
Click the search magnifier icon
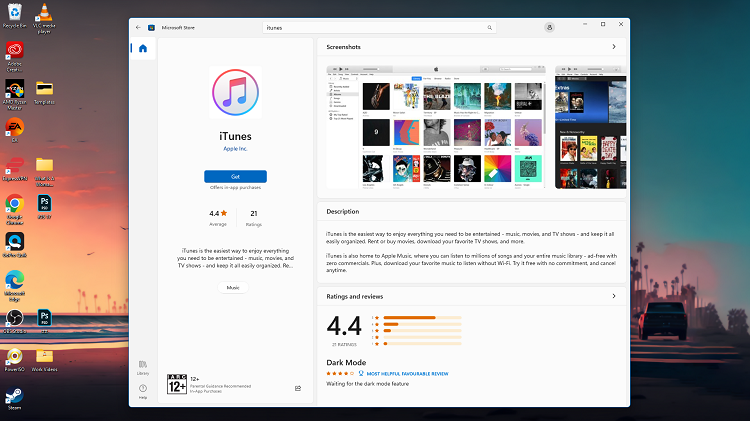489,28
